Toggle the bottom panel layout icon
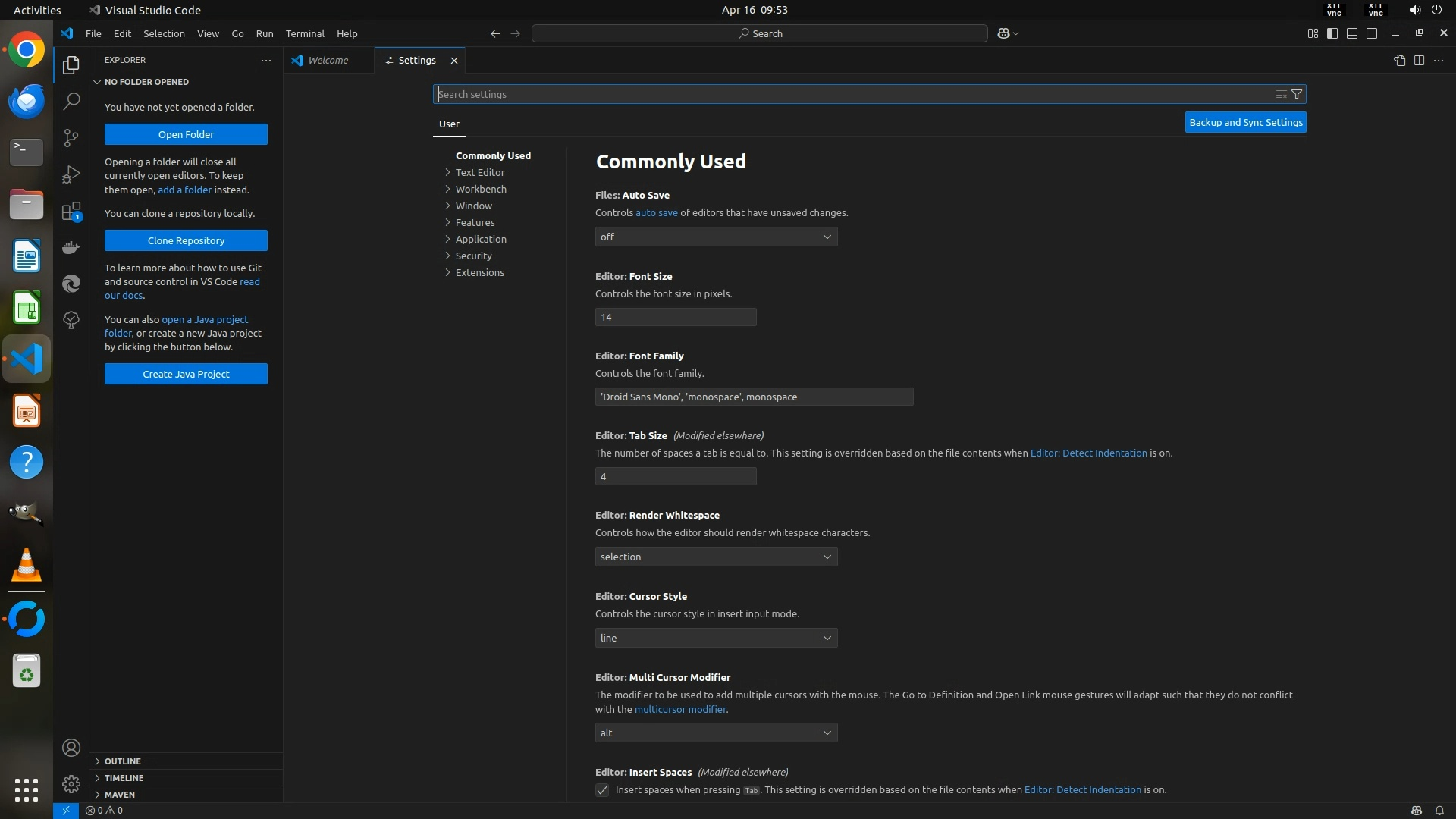This screenshot has height=819, width=1456. pos(1352,33)
